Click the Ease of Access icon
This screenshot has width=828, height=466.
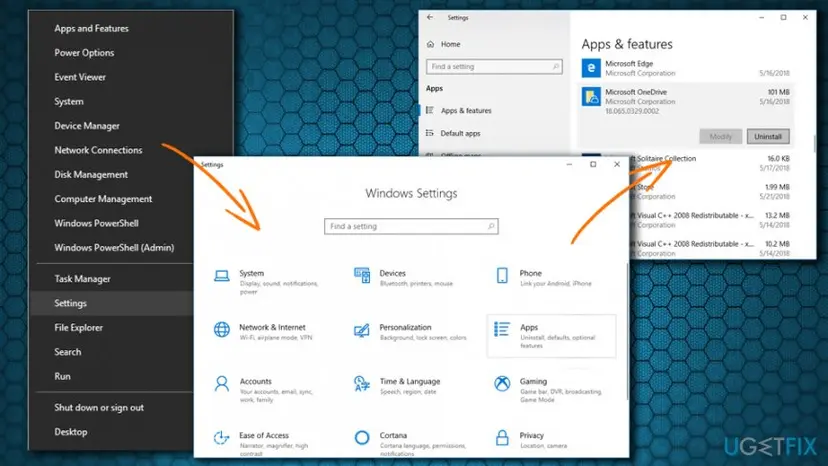tap(221, 437)
